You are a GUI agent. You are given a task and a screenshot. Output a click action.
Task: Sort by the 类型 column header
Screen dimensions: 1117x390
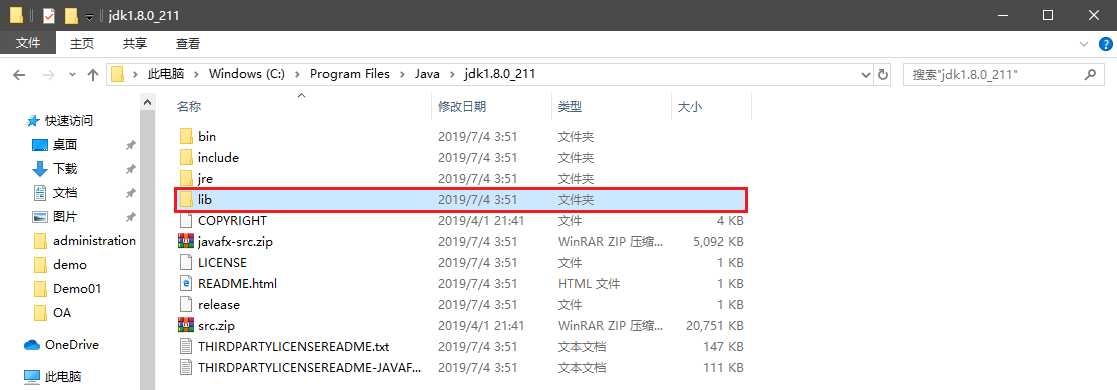569,106
